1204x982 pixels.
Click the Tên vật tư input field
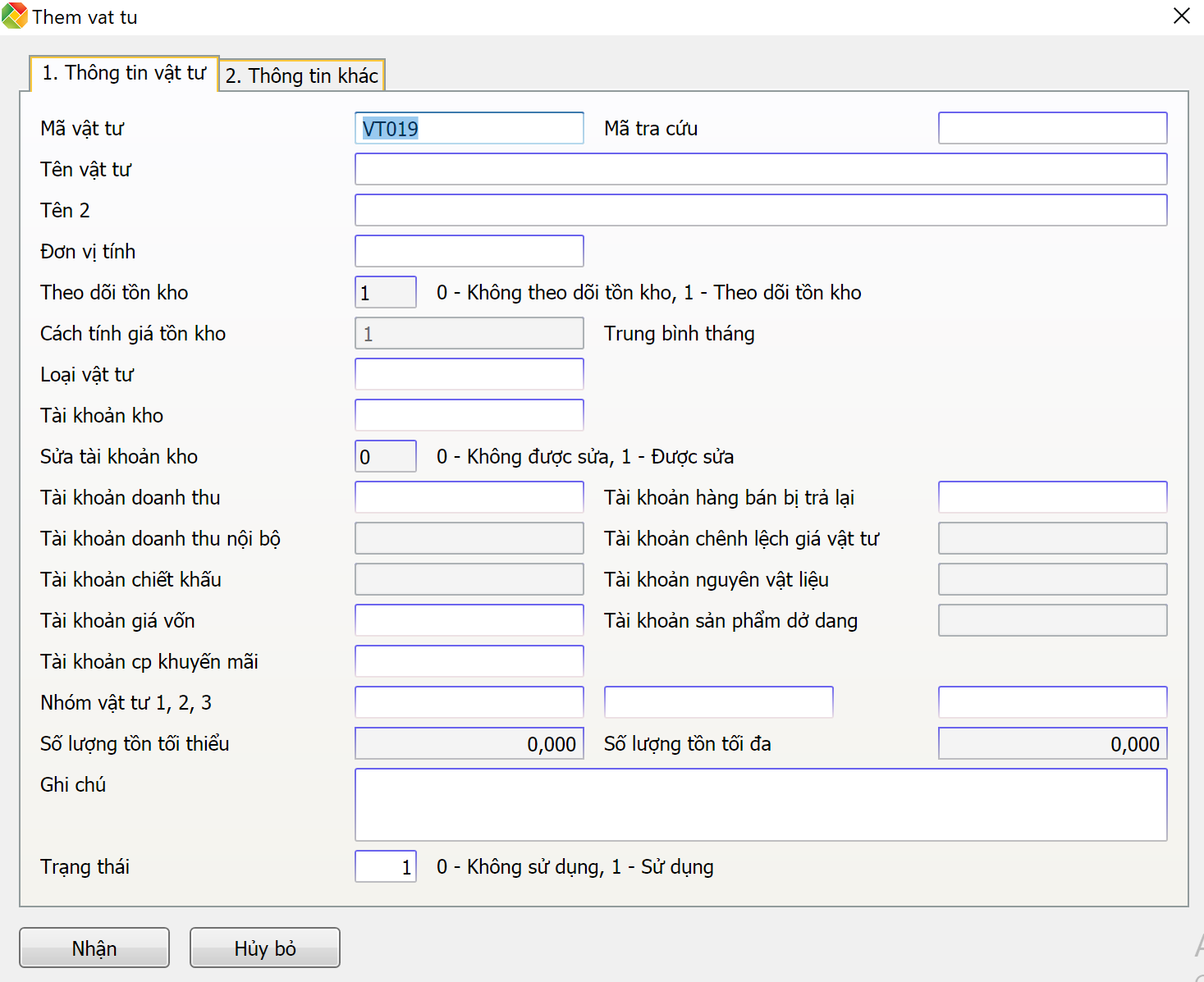point(761,169)
